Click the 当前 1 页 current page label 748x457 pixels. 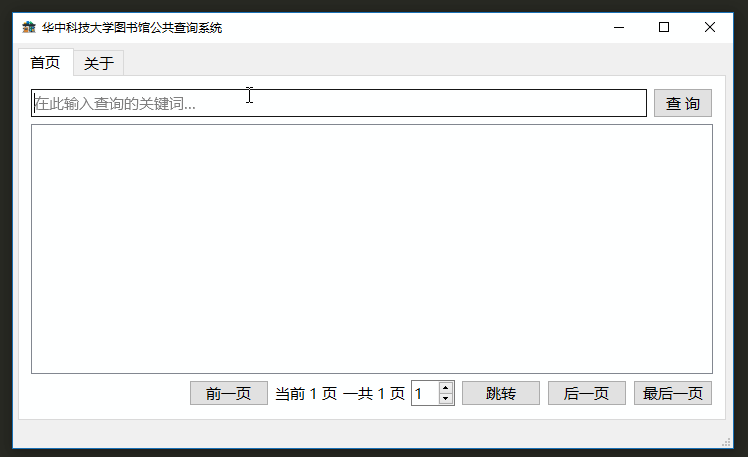(306, 394)
